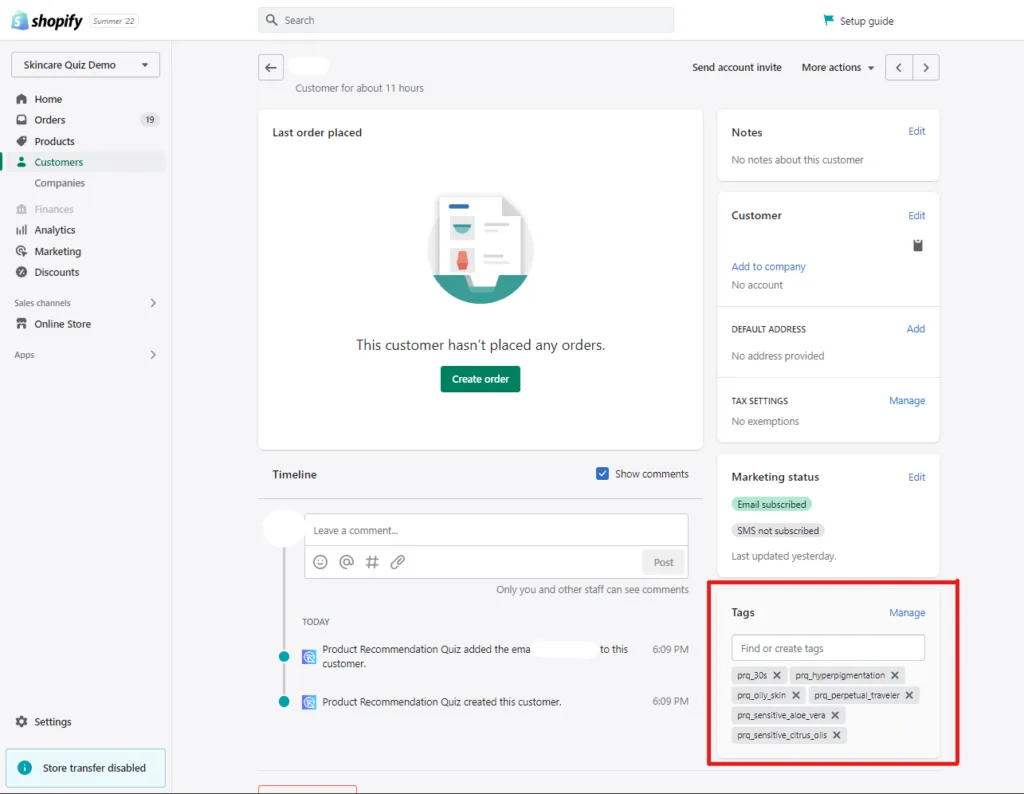Click the top Search field
Image resolution: width=1024 pixels, height=794 pixels.
coord(466,20)
